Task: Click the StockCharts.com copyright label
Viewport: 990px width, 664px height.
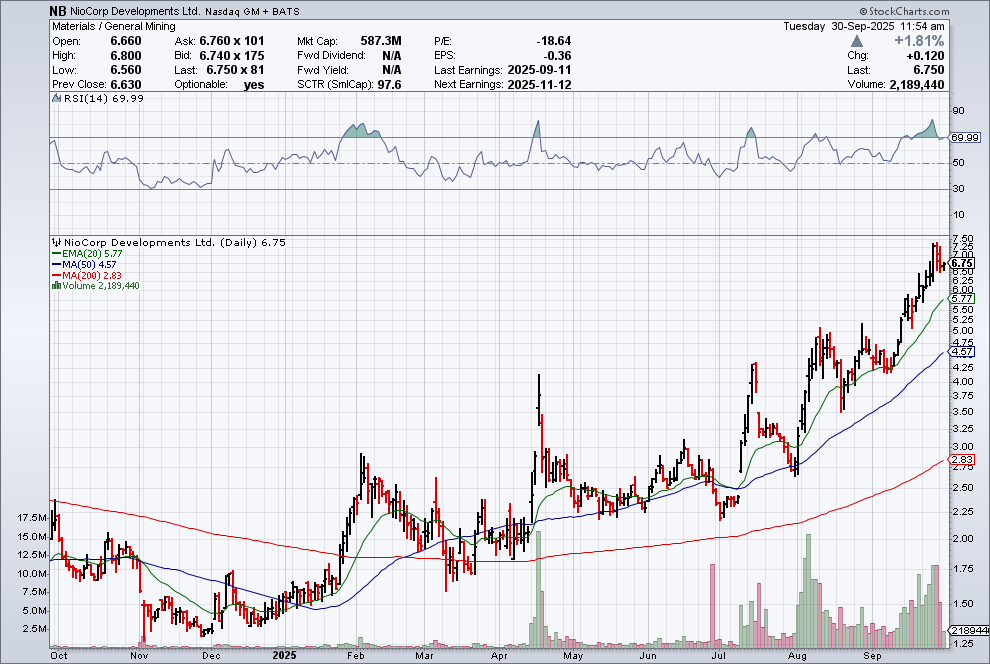Action: pyautogui.click(x=904, y=11)
